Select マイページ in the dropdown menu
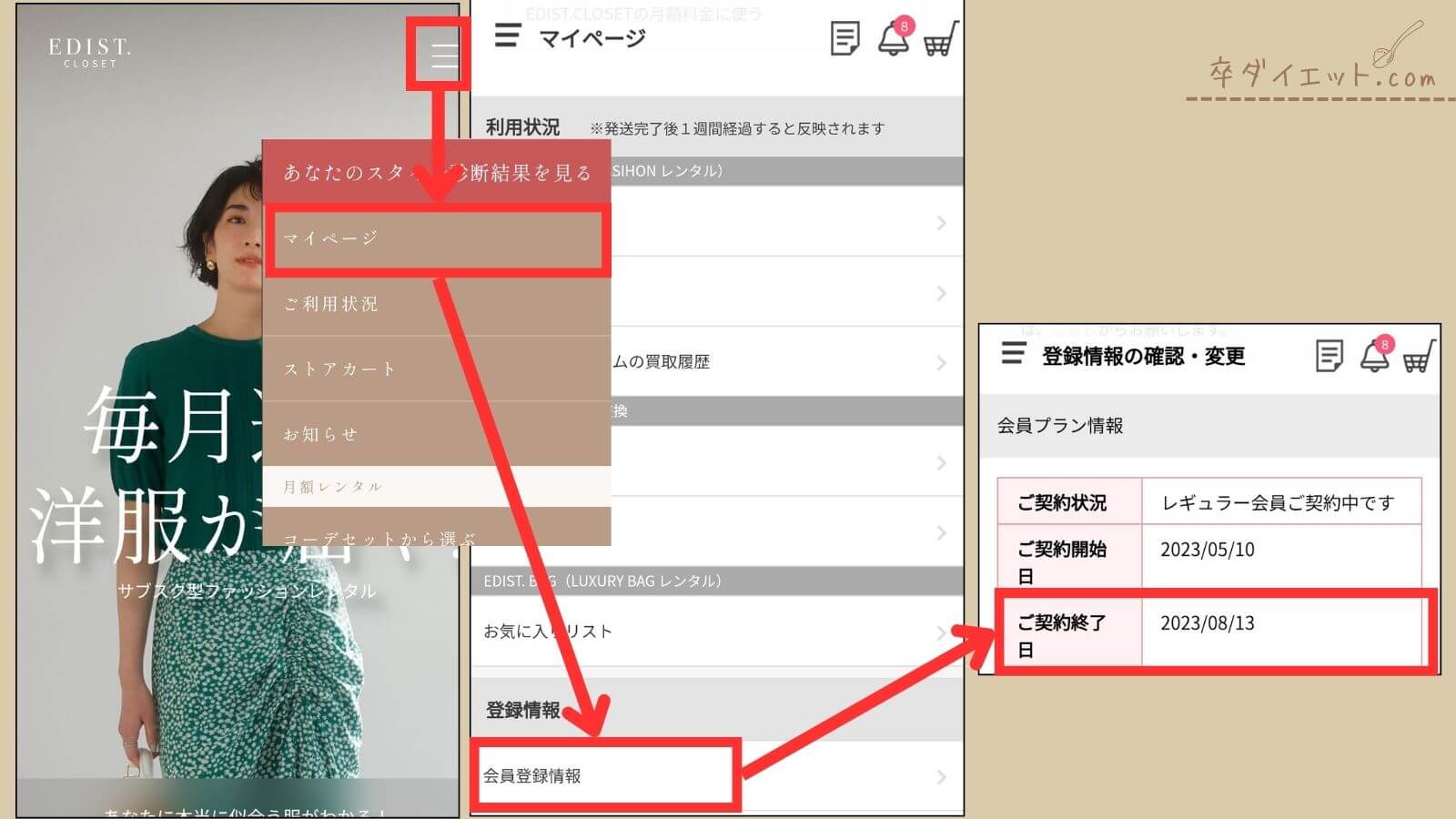This screenshot has height=819, width=1456. (436, 238)
